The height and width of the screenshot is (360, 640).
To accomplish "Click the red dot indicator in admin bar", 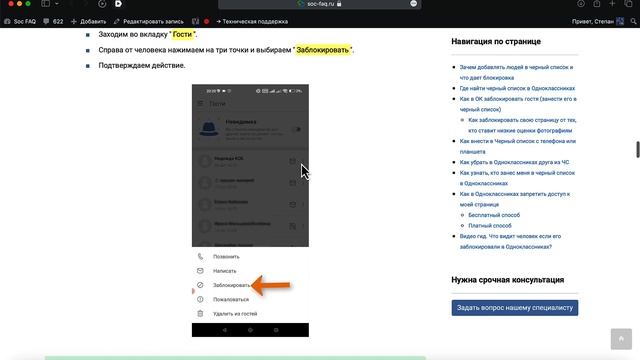I will (207, 21).
